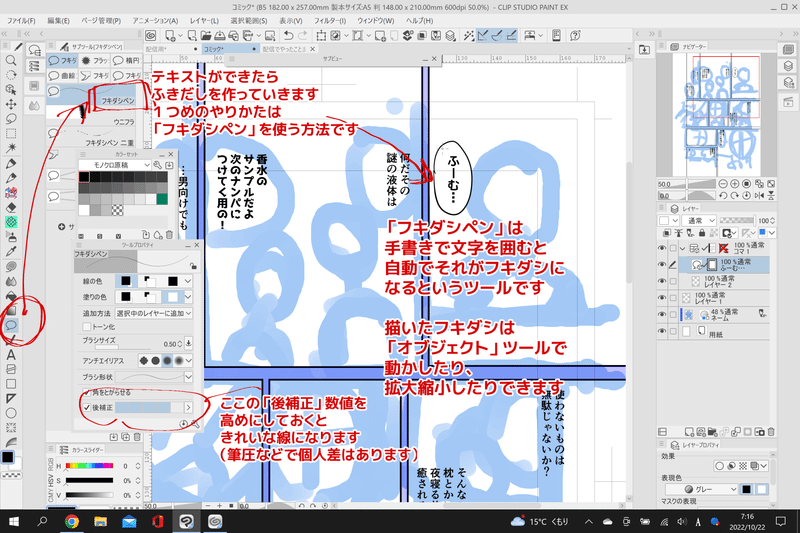Click the help question mark icon
The image size is (800, 533).
[575, 35]
